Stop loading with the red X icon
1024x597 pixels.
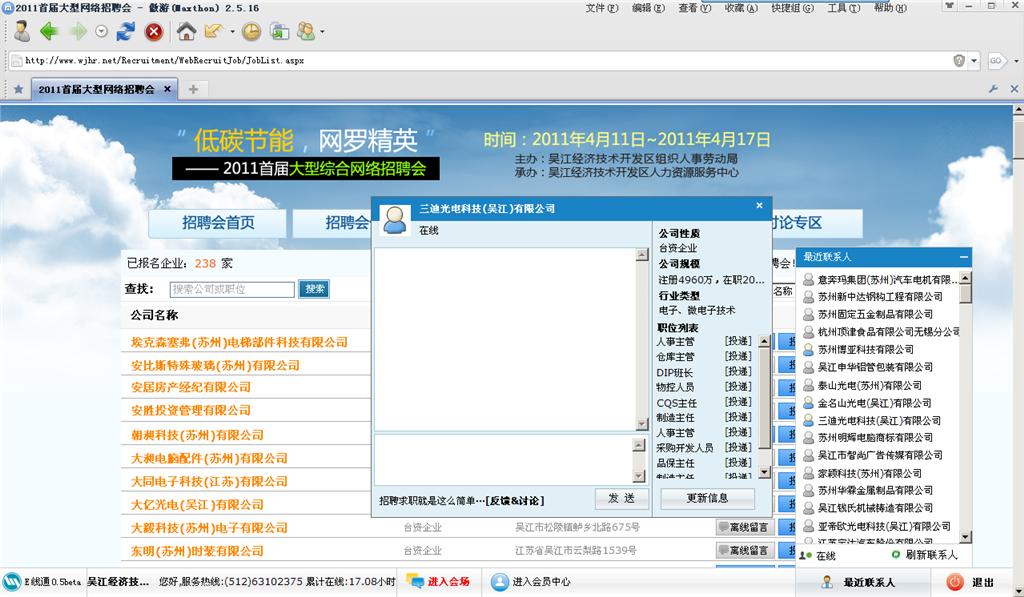[x=154, y=31]
